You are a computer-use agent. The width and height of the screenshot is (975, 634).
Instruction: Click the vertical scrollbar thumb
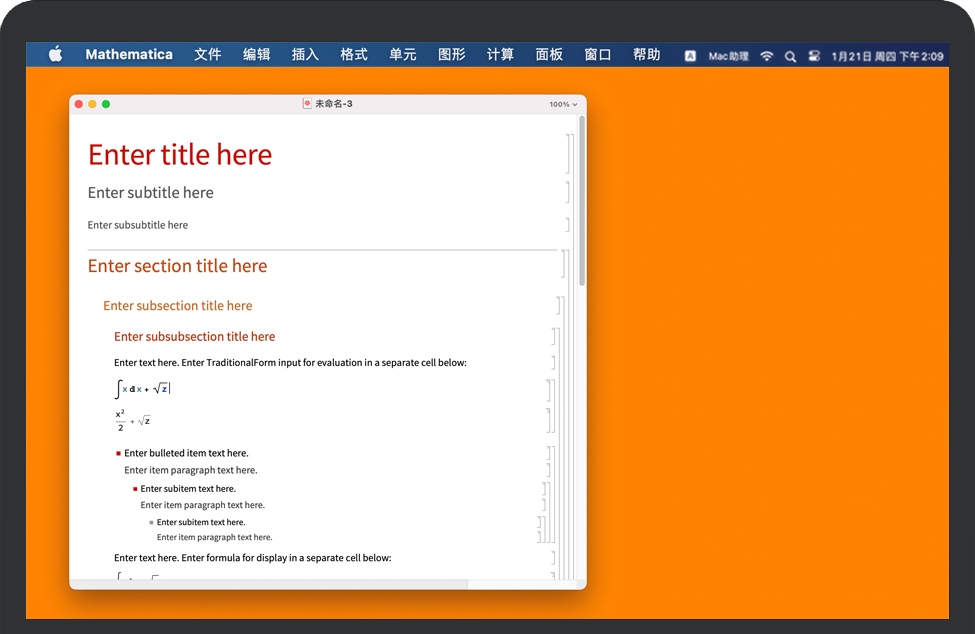(x=581, y=200)
